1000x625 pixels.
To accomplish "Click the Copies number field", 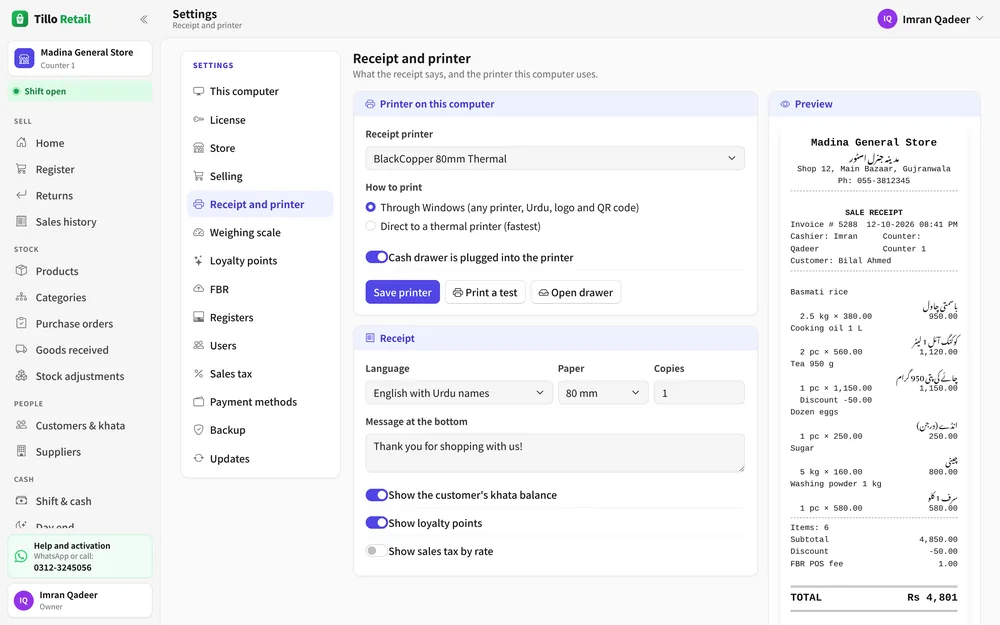I will coord(699,393).
